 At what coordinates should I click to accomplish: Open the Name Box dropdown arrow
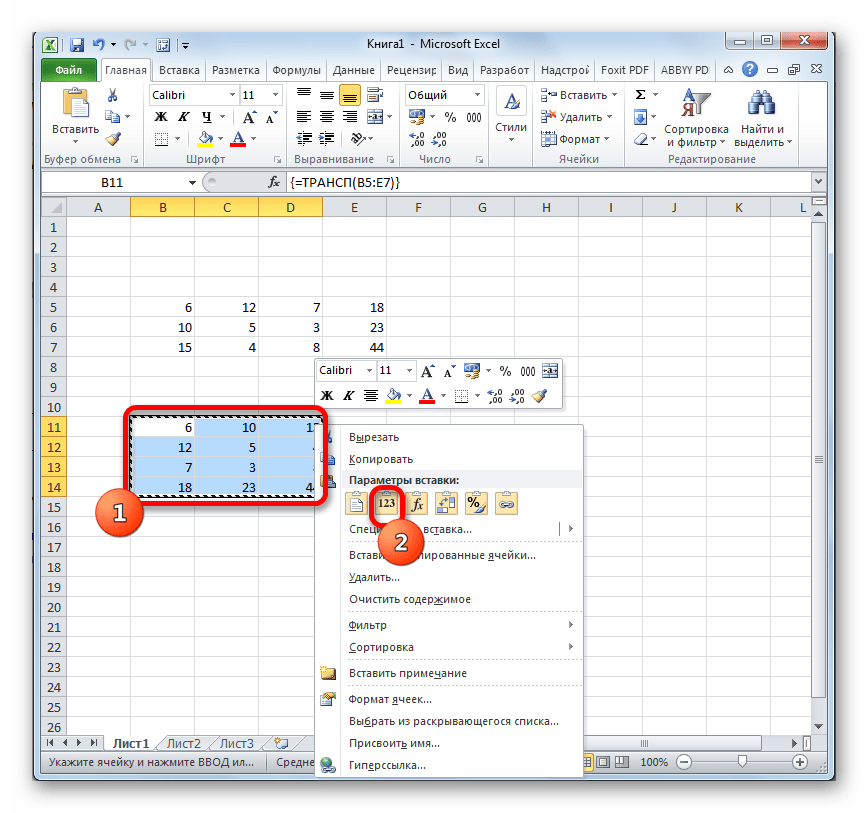coord(192,183)
